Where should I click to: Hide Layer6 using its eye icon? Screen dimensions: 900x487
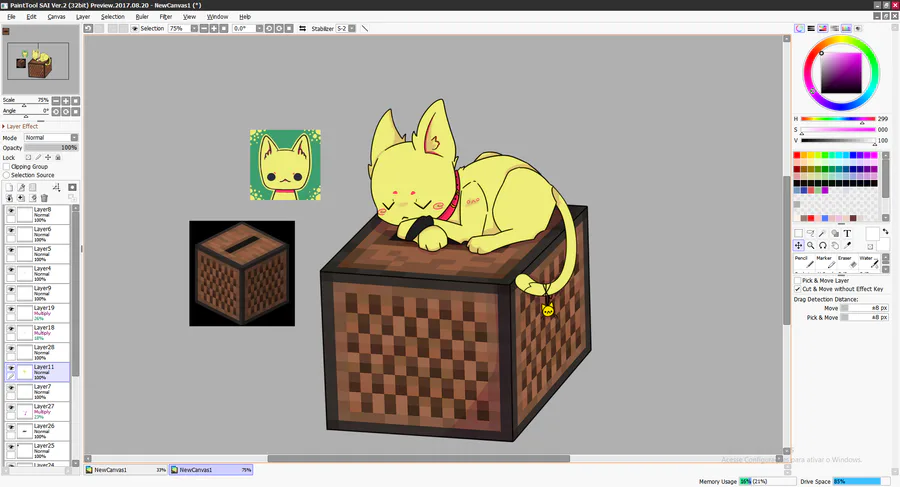pos(11,230)
